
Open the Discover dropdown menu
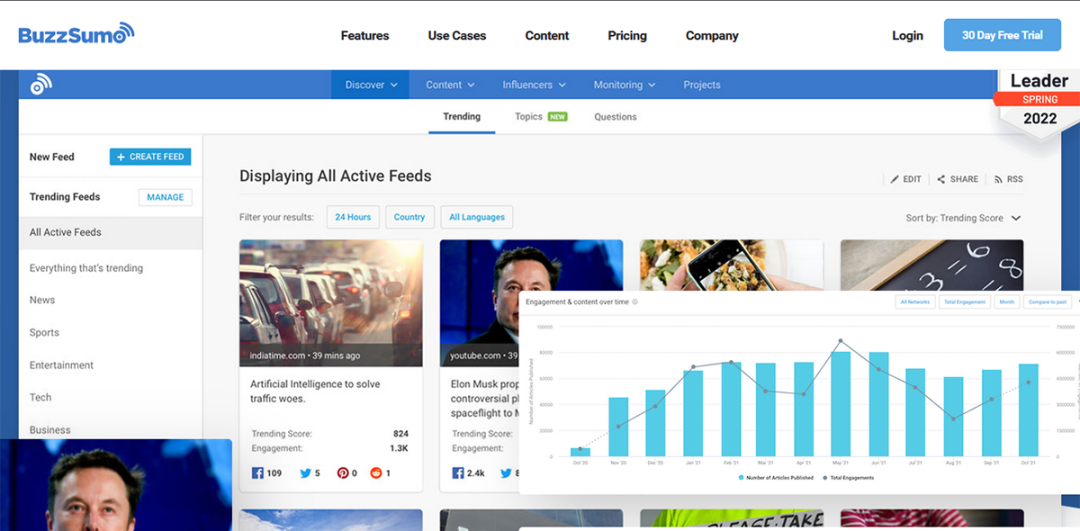(371, 85)
